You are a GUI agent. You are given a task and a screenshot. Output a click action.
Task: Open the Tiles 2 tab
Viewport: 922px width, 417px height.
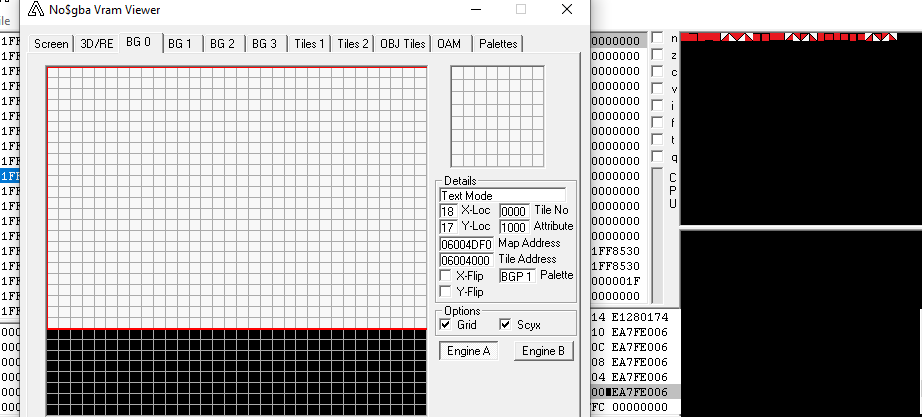(353, 44)
